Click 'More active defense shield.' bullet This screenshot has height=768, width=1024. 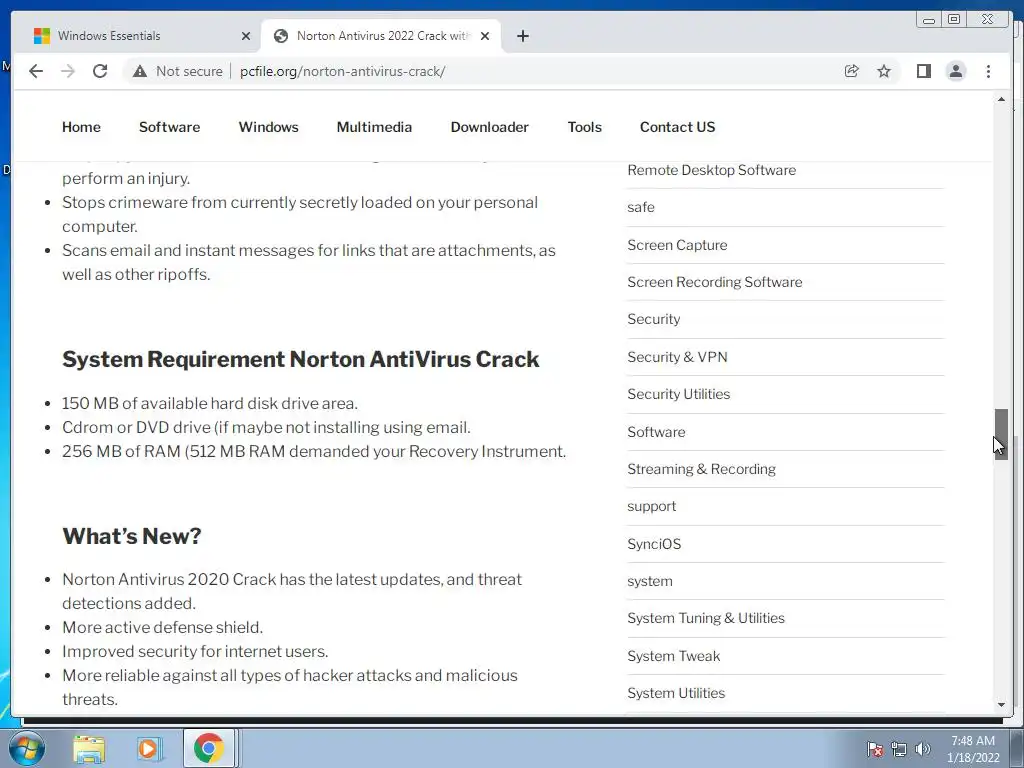tap(162, 627)
